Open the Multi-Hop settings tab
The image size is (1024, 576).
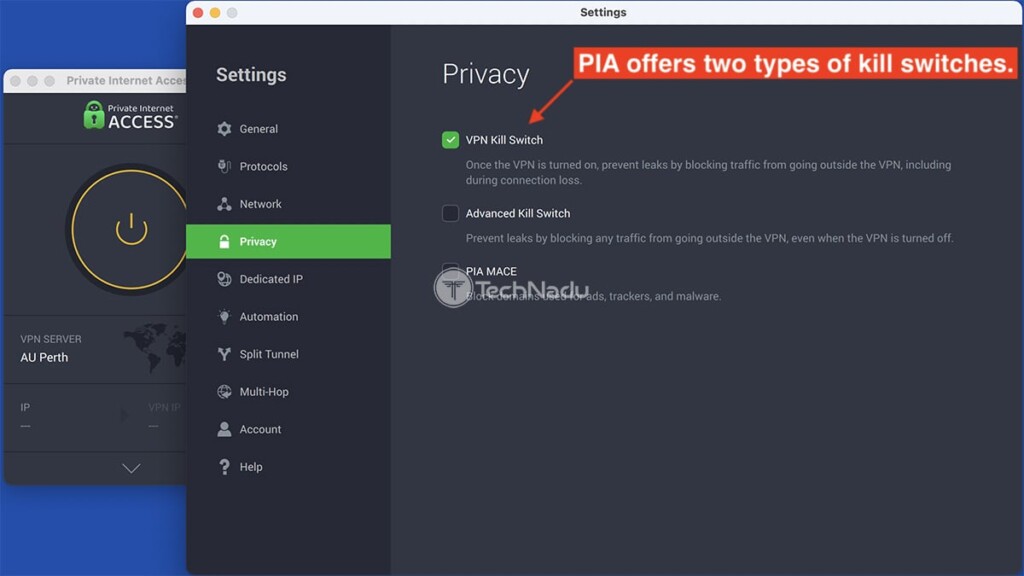(289, 392)
